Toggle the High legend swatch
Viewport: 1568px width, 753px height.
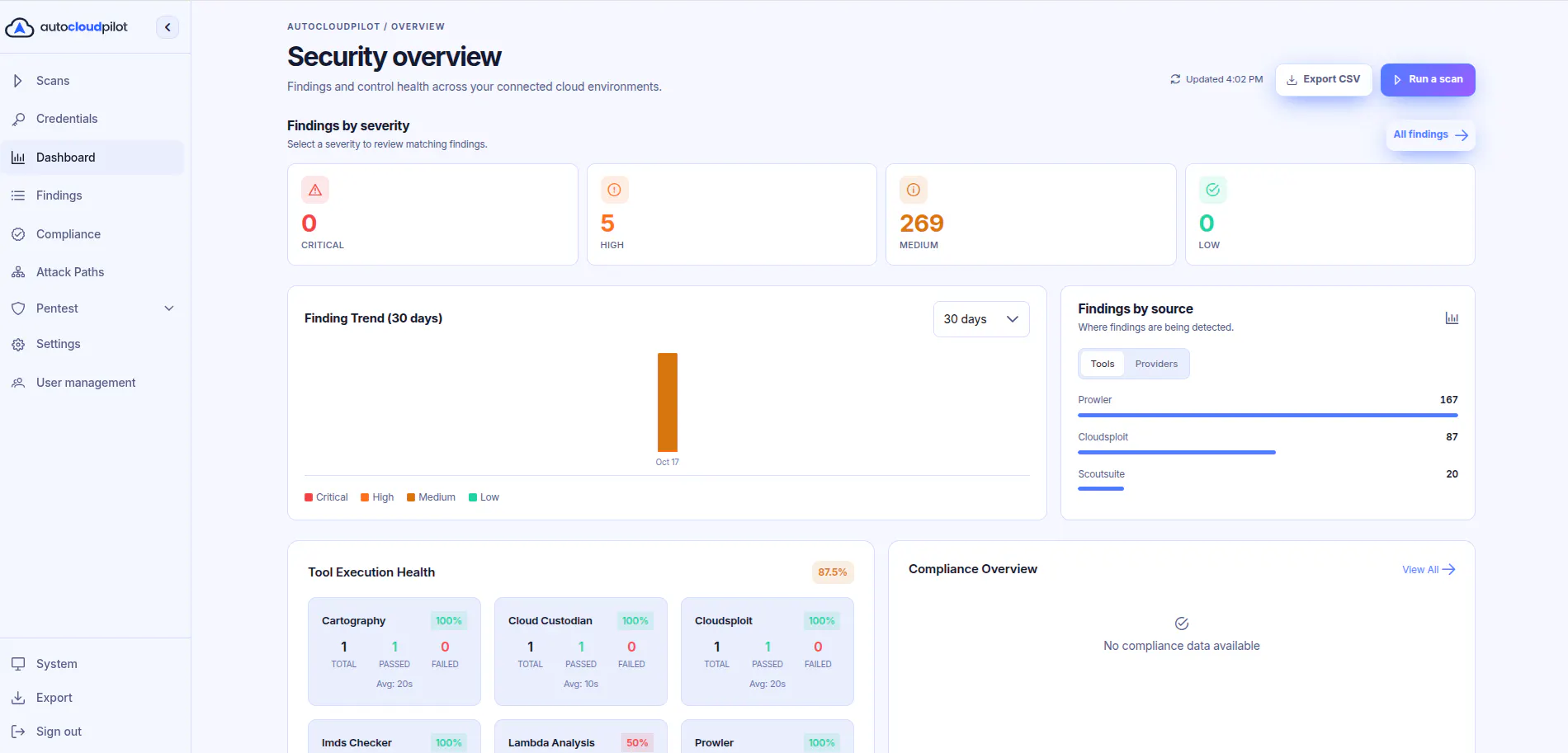point(365,497)
